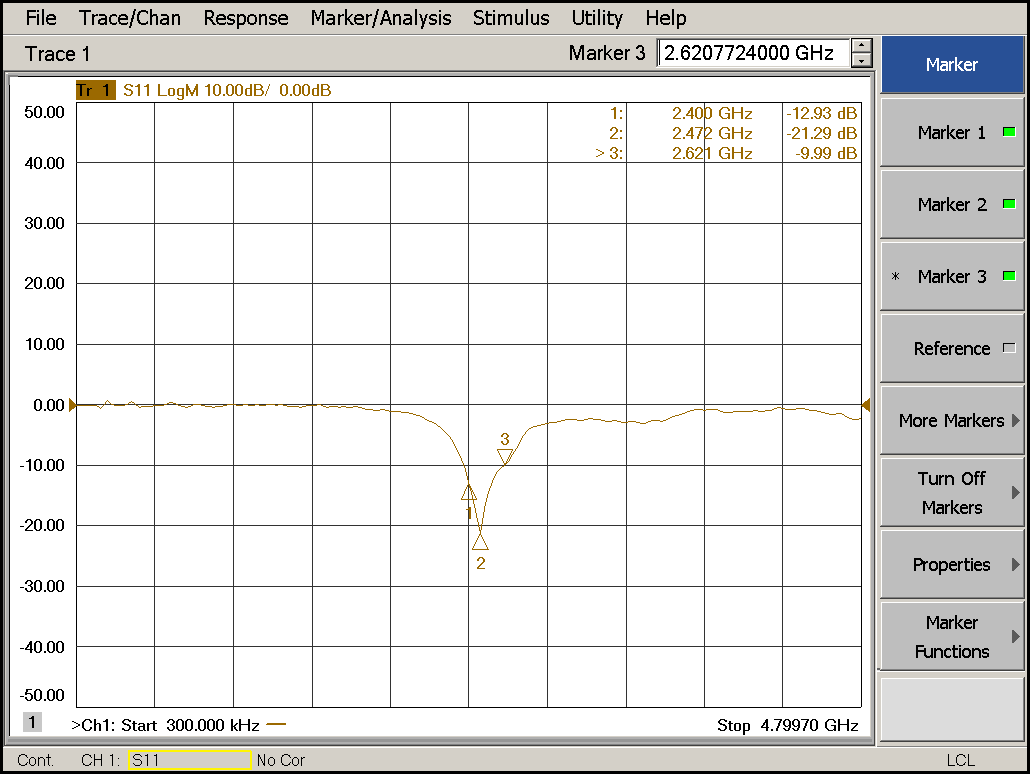The image size is (1030, 774).
Task: Click the left reference level arrow
Action: coord(72,405)
